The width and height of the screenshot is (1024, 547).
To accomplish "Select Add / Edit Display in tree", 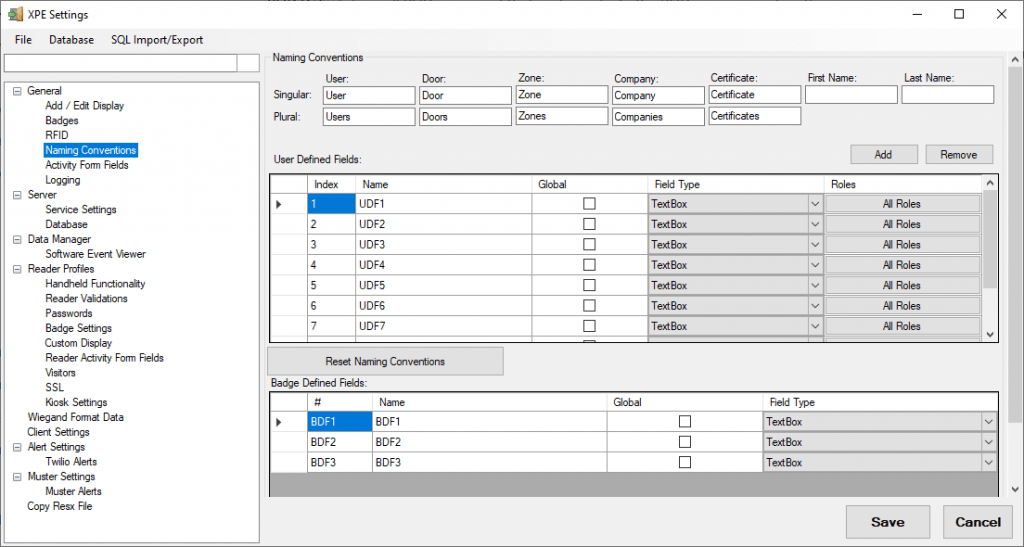I will (84, 106).
